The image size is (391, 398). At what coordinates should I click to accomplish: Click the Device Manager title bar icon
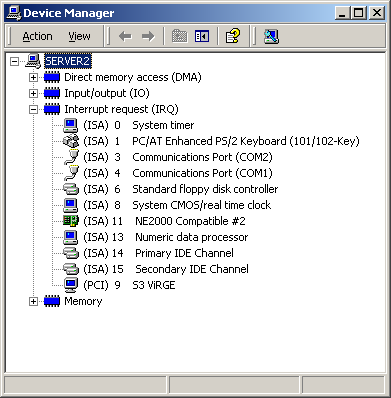click(x=14, y=13)
